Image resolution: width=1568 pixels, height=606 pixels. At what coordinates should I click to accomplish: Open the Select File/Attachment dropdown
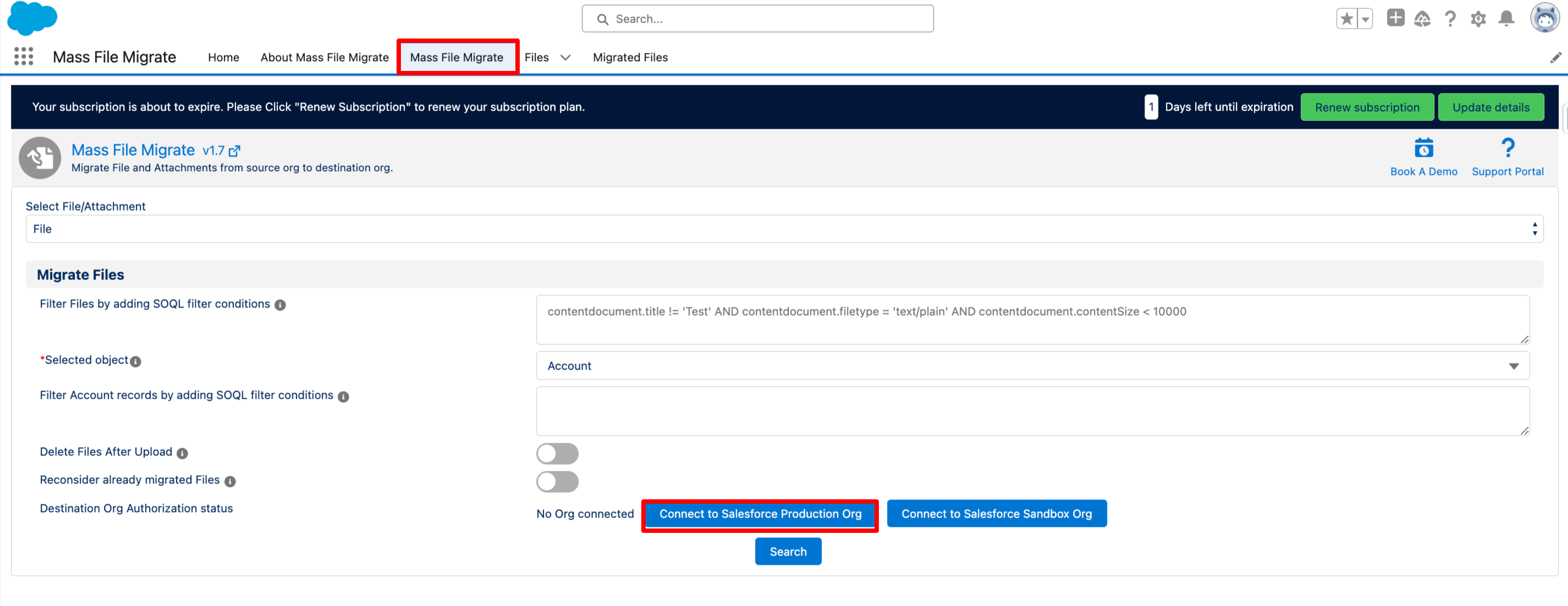[784, 229]
